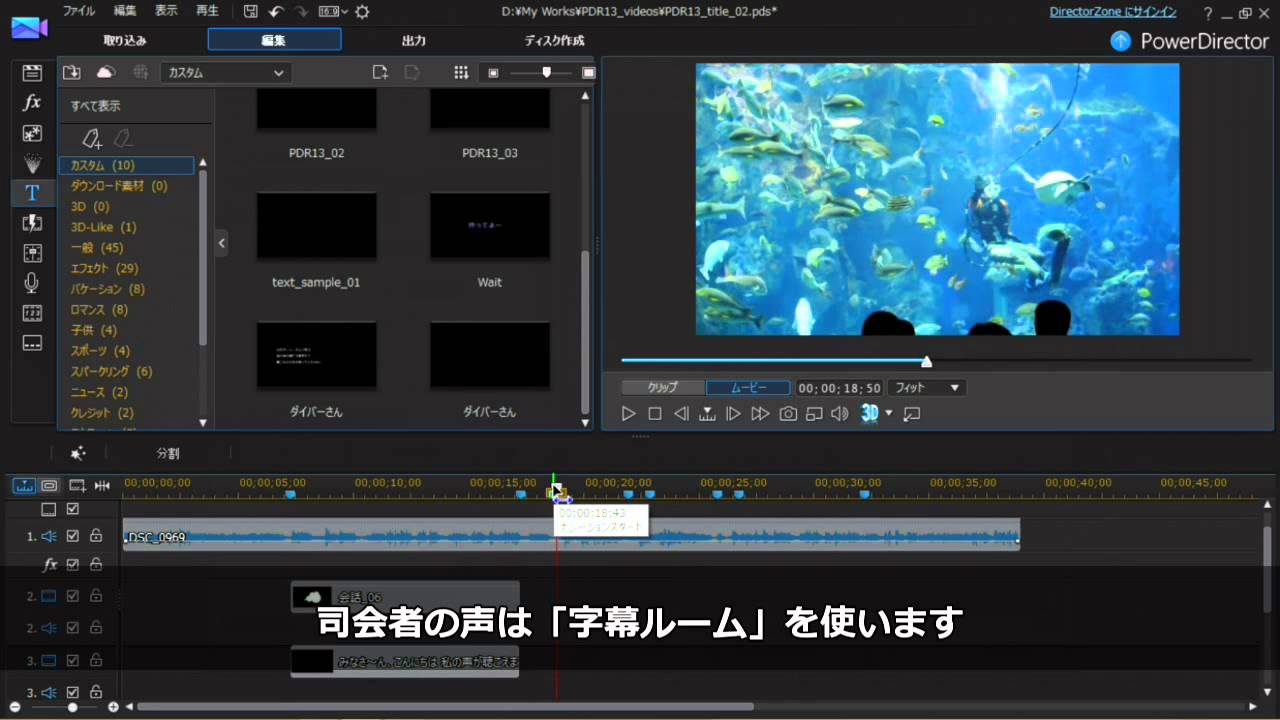
Task: Open the カスタム category dropdown
Action: coord(226,72)
